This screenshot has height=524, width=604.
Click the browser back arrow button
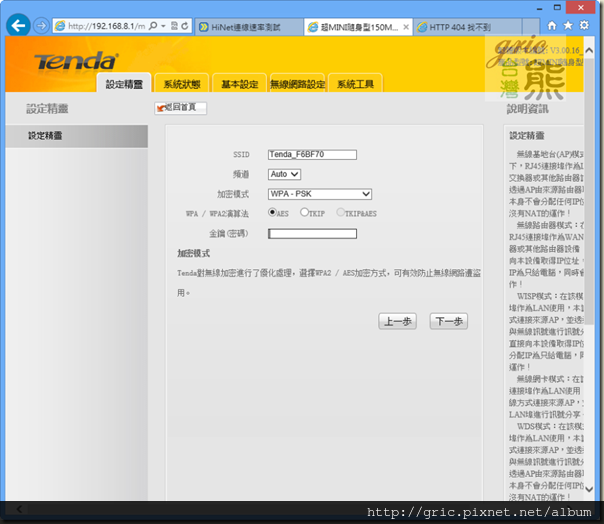point(17,25)
